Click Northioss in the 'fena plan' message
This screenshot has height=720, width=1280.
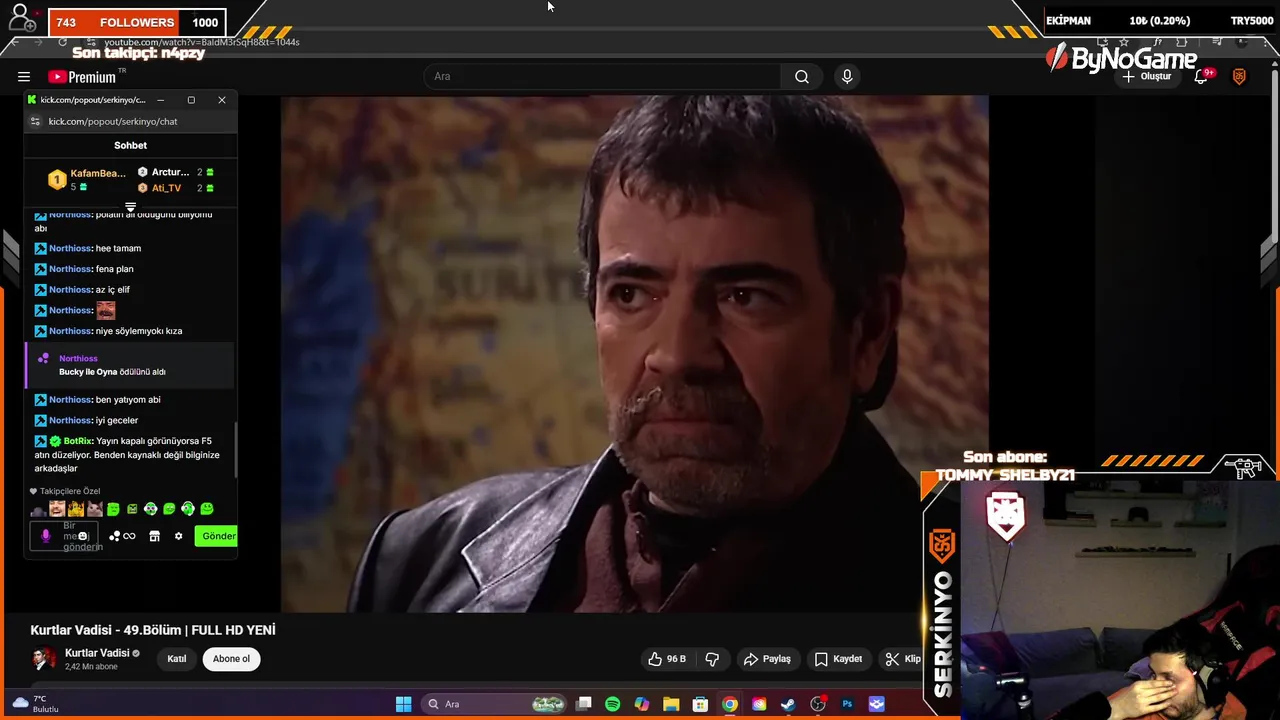point(70,269)
